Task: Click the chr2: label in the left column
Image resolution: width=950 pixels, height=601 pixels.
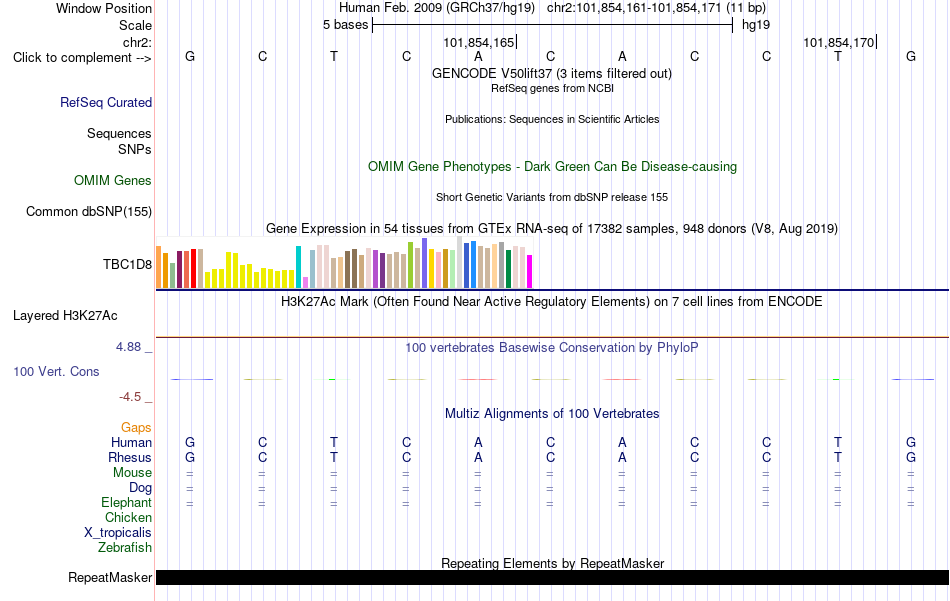Action: [x=138, y=42]
